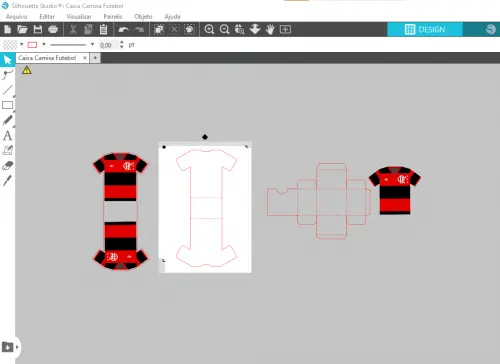Open the Store tab beside DESIGN

[482, 29]
